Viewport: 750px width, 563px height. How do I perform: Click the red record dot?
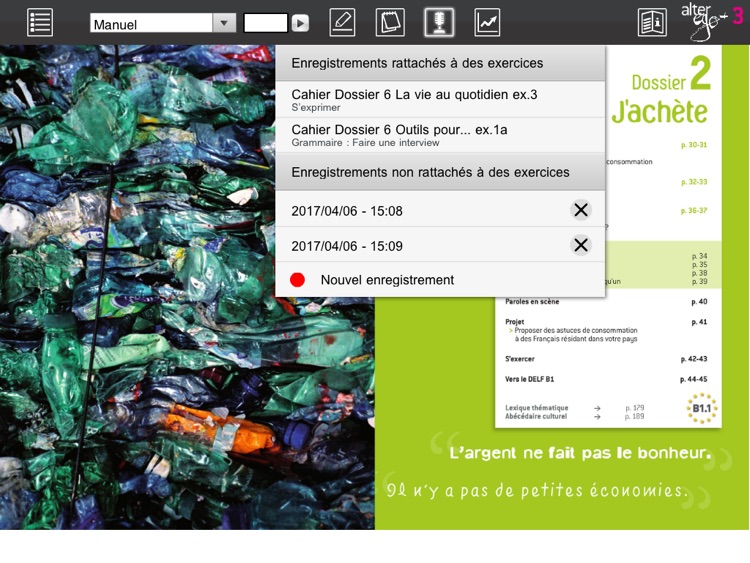[x=298, y=280]
